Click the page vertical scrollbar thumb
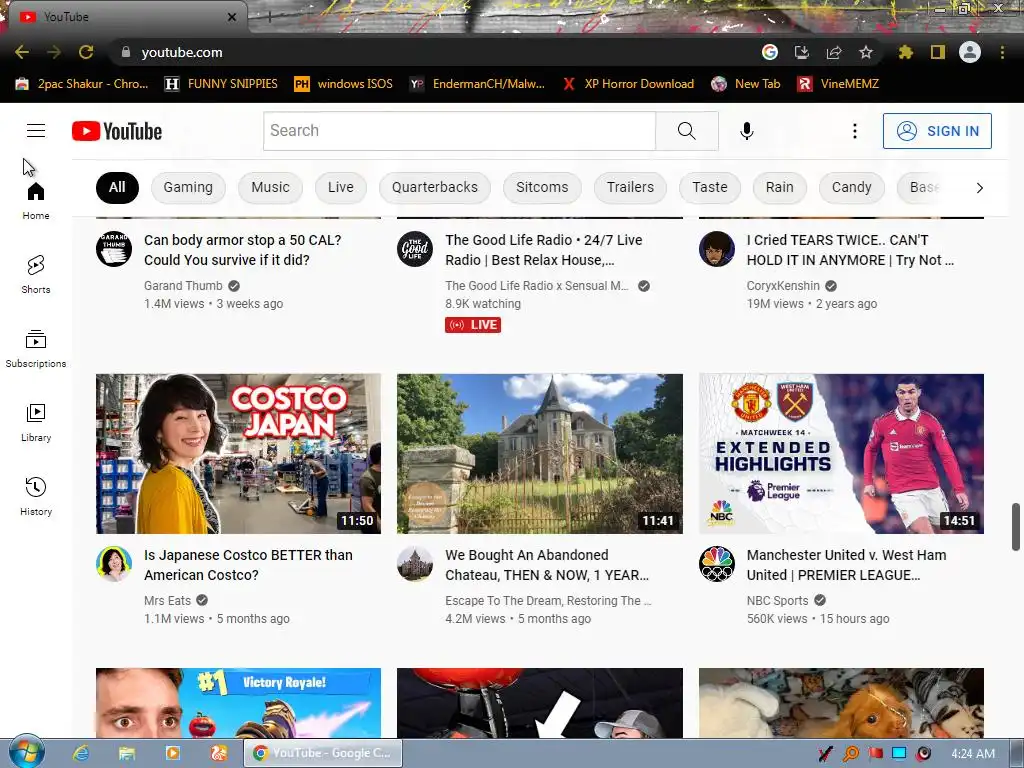 coord(1016,526)
